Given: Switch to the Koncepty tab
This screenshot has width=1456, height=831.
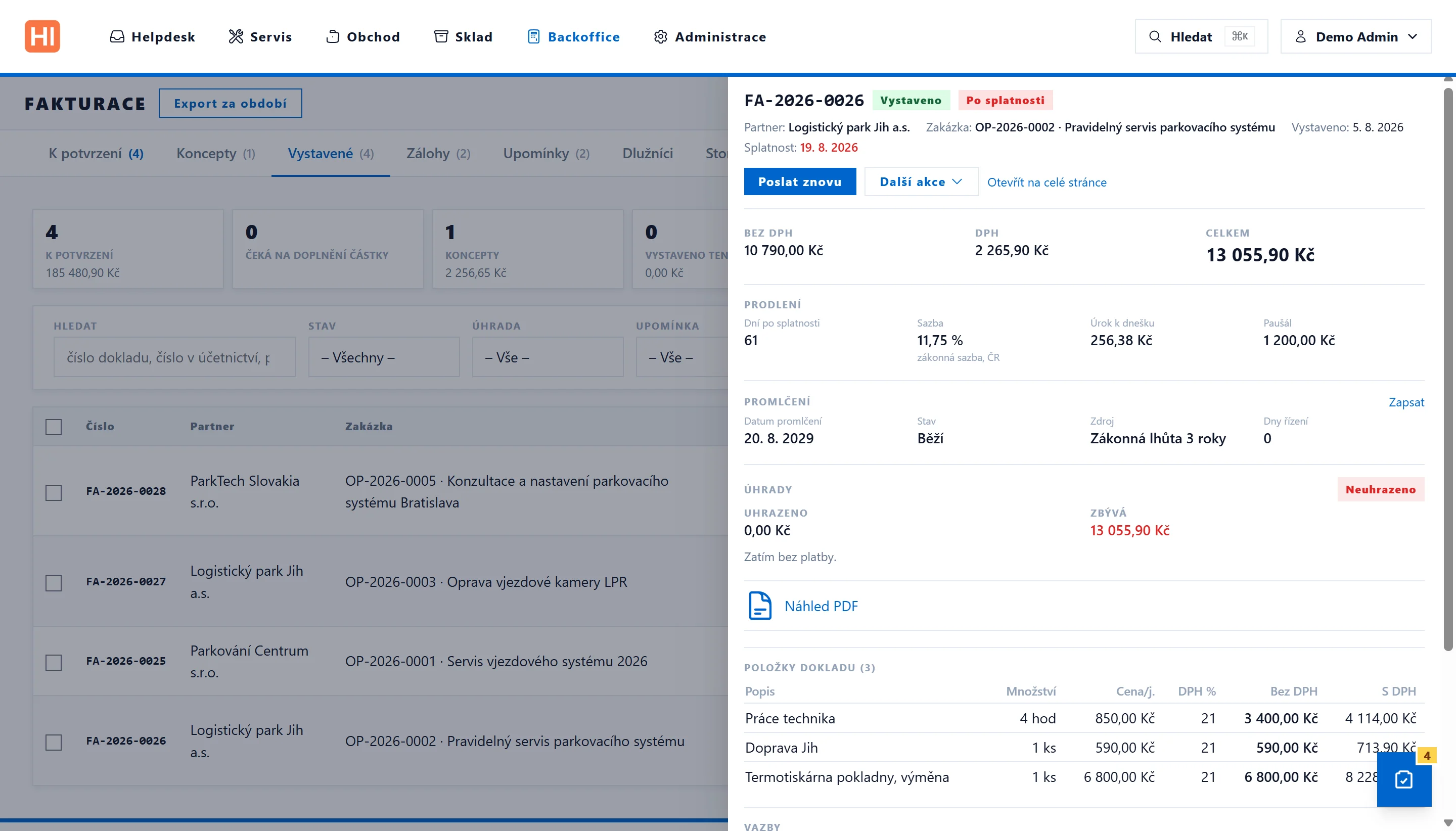Looking at the screenshot, I should coord(216,154).
